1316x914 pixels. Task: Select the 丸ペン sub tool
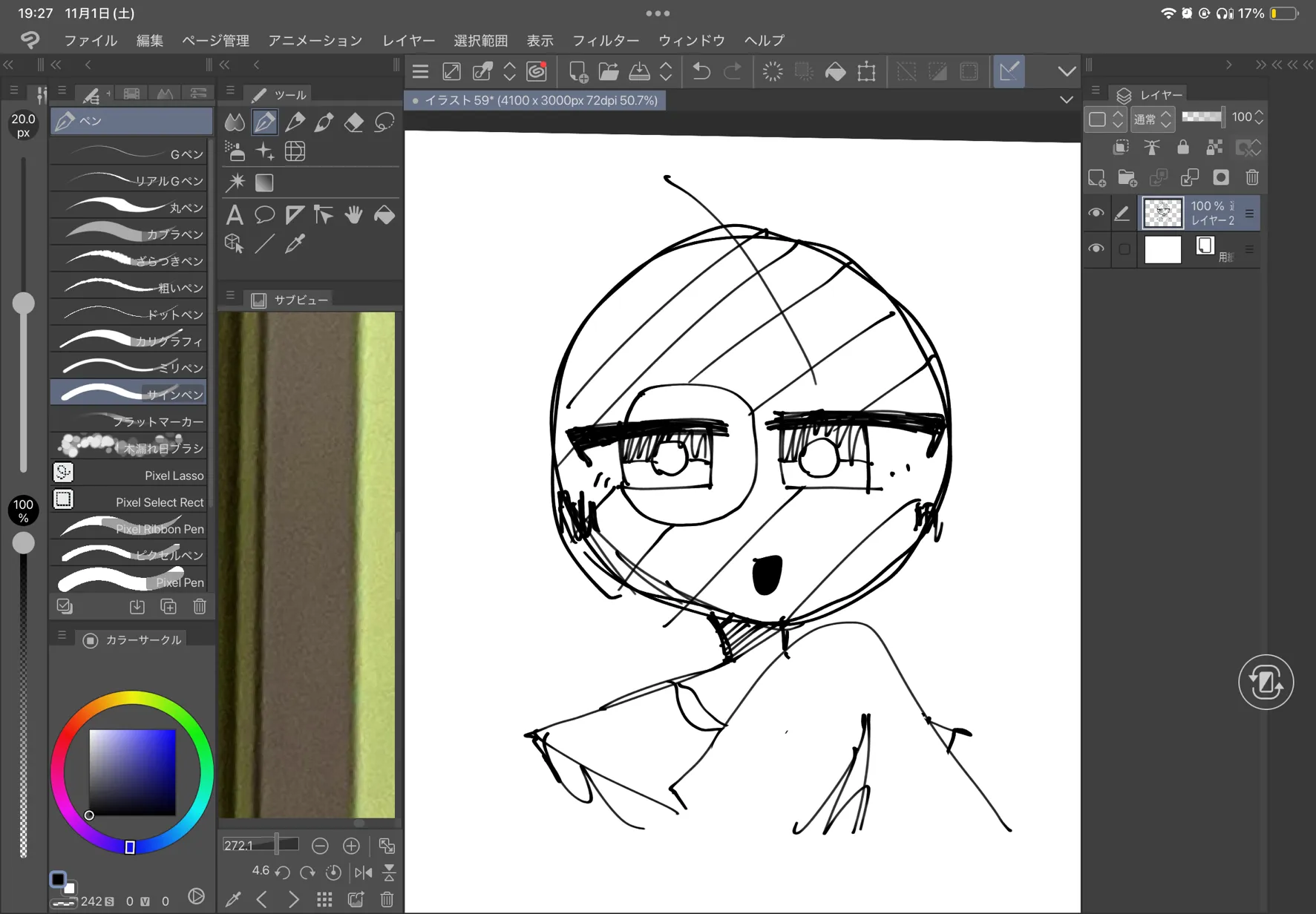[129, 207]
